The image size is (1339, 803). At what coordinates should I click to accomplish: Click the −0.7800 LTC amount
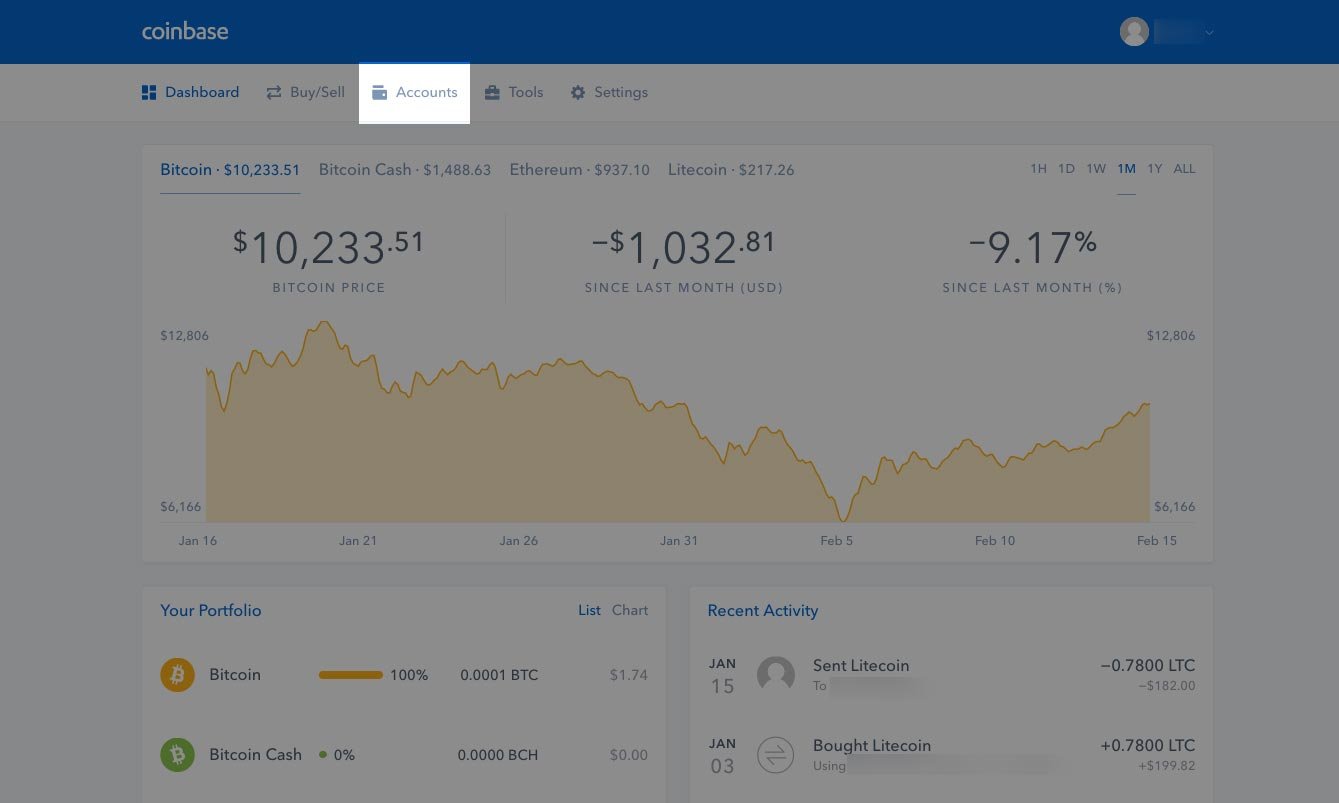coord(1148,666)
